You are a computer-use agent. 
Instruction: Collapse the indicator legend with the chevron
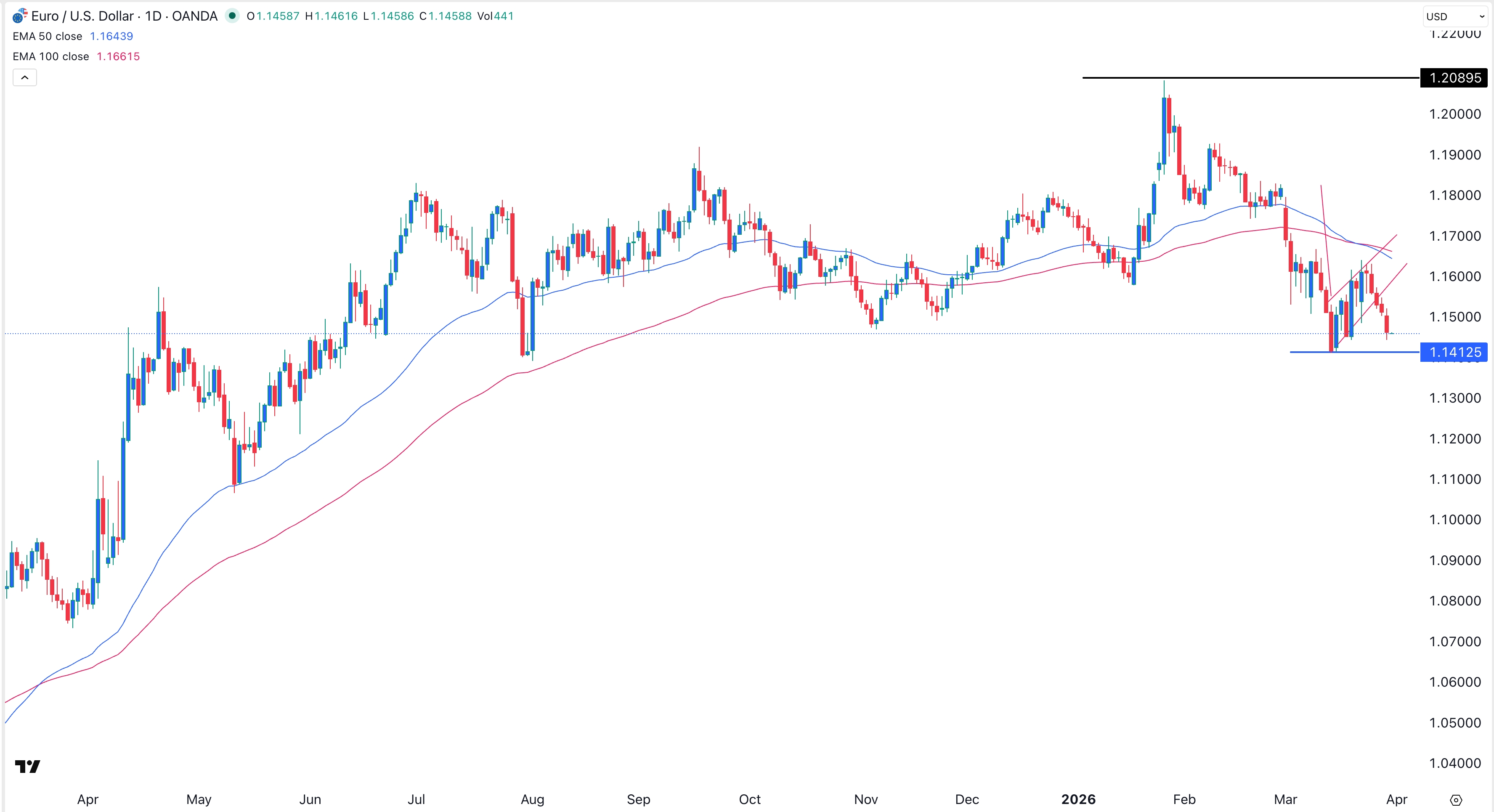tap(24, 77)
